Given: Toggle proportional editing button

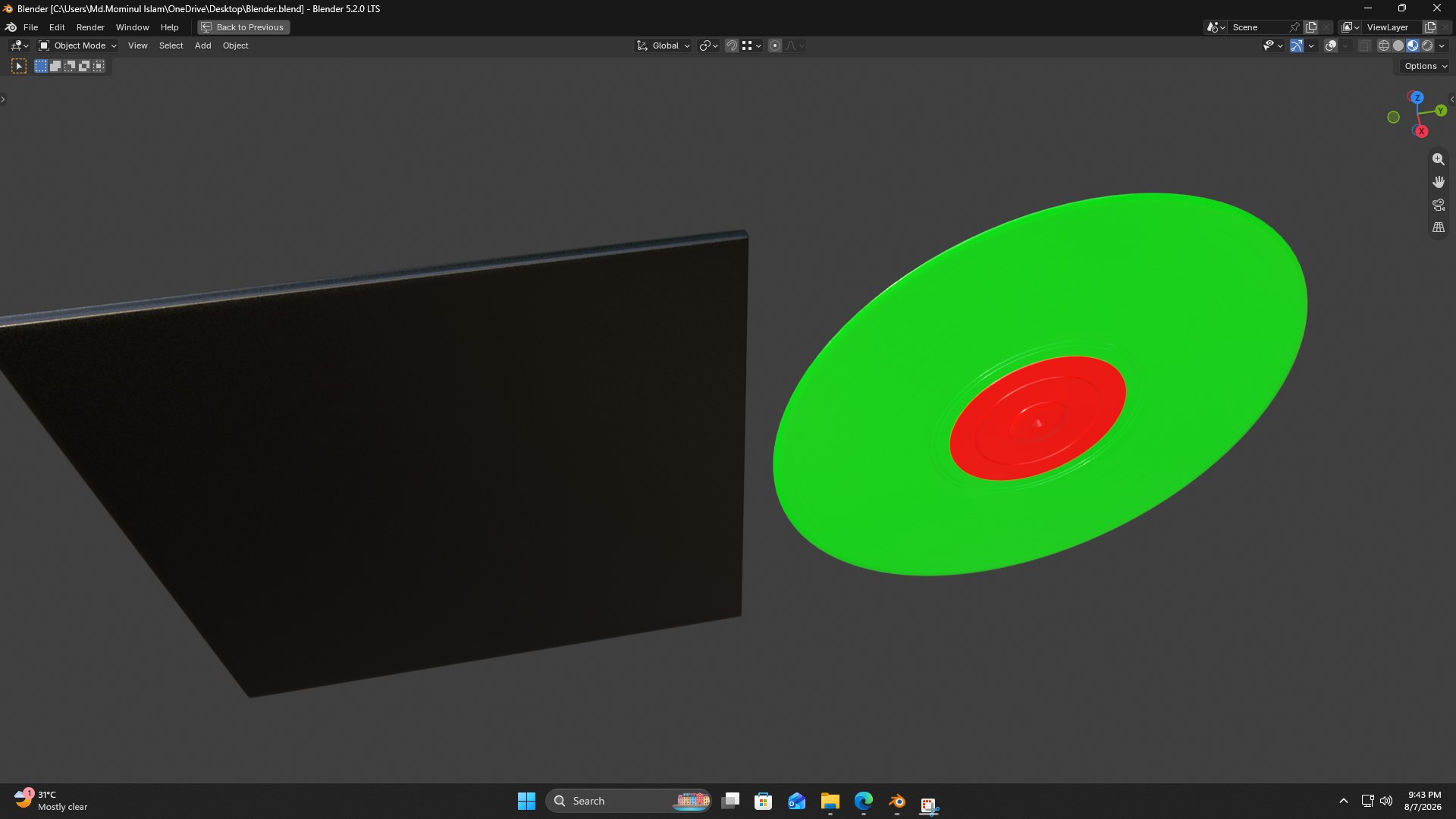Looking at the screenshot, I should click(x=775, y=46).
